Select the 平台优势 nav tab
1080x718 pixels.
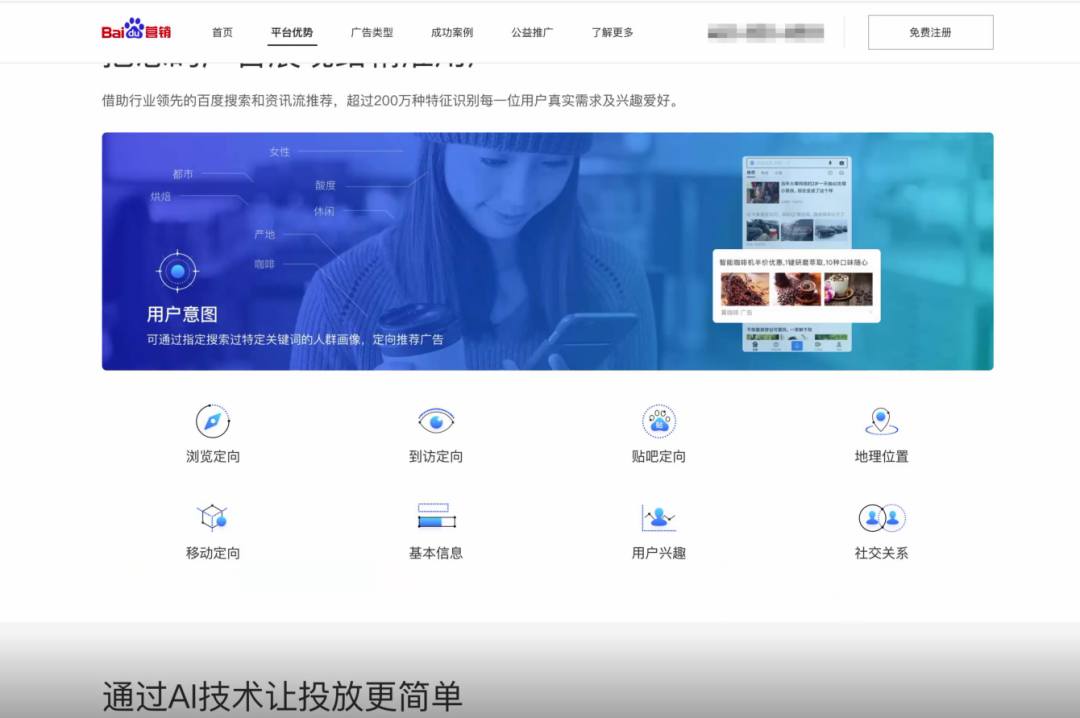292,32
